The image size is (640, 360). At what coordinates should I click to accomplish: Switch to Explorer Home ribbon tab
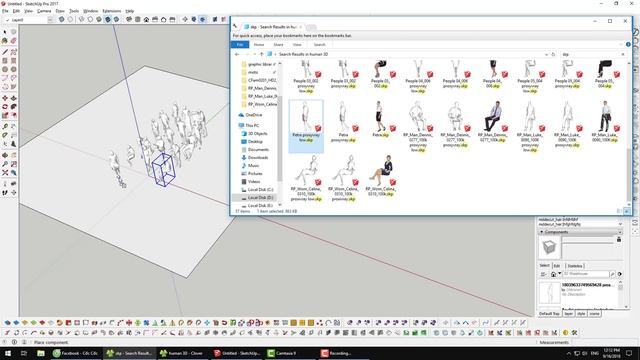point(259,44)
